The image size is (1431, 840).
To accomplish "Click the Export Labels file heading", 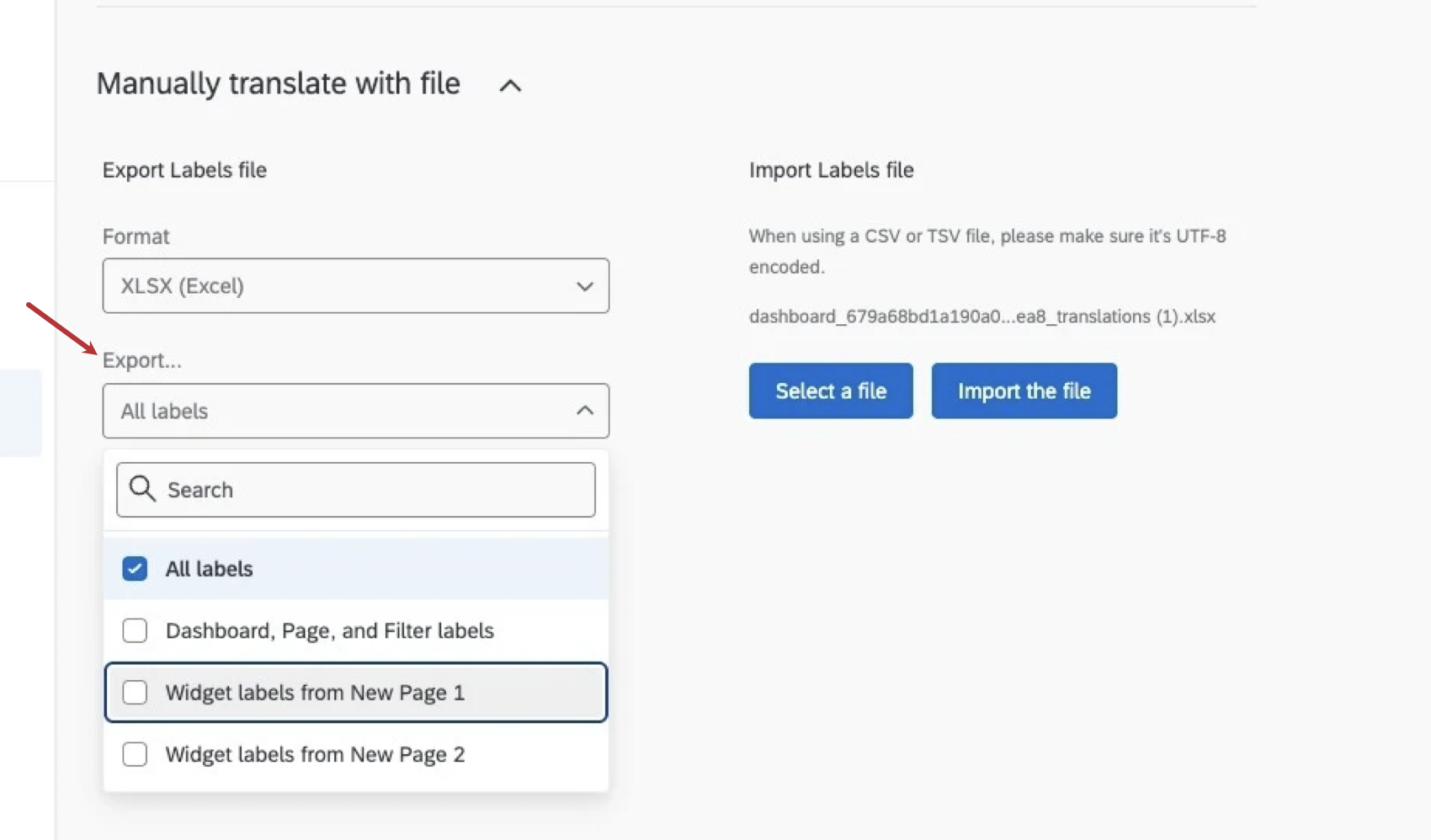I will (x=184, y=170).
